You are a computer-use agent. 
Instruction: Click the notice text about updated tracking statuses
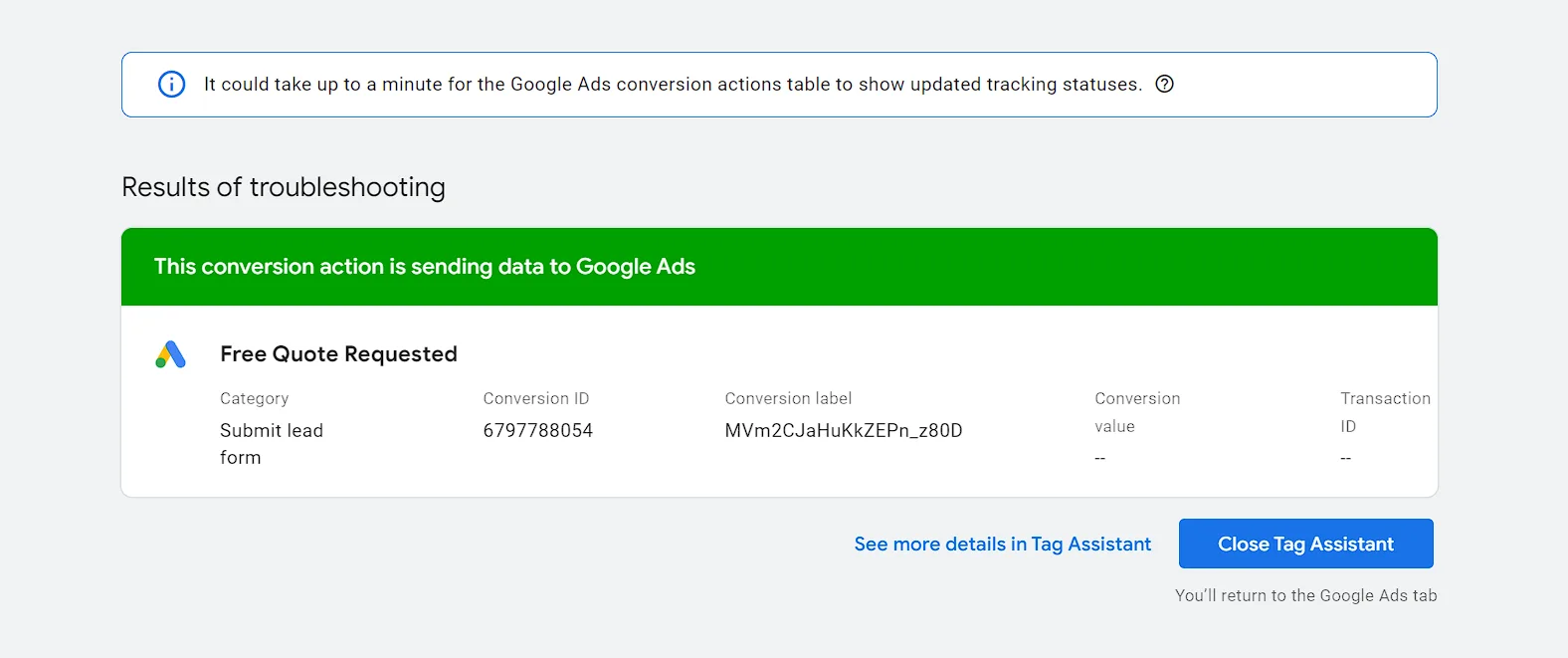pos(673,85)
